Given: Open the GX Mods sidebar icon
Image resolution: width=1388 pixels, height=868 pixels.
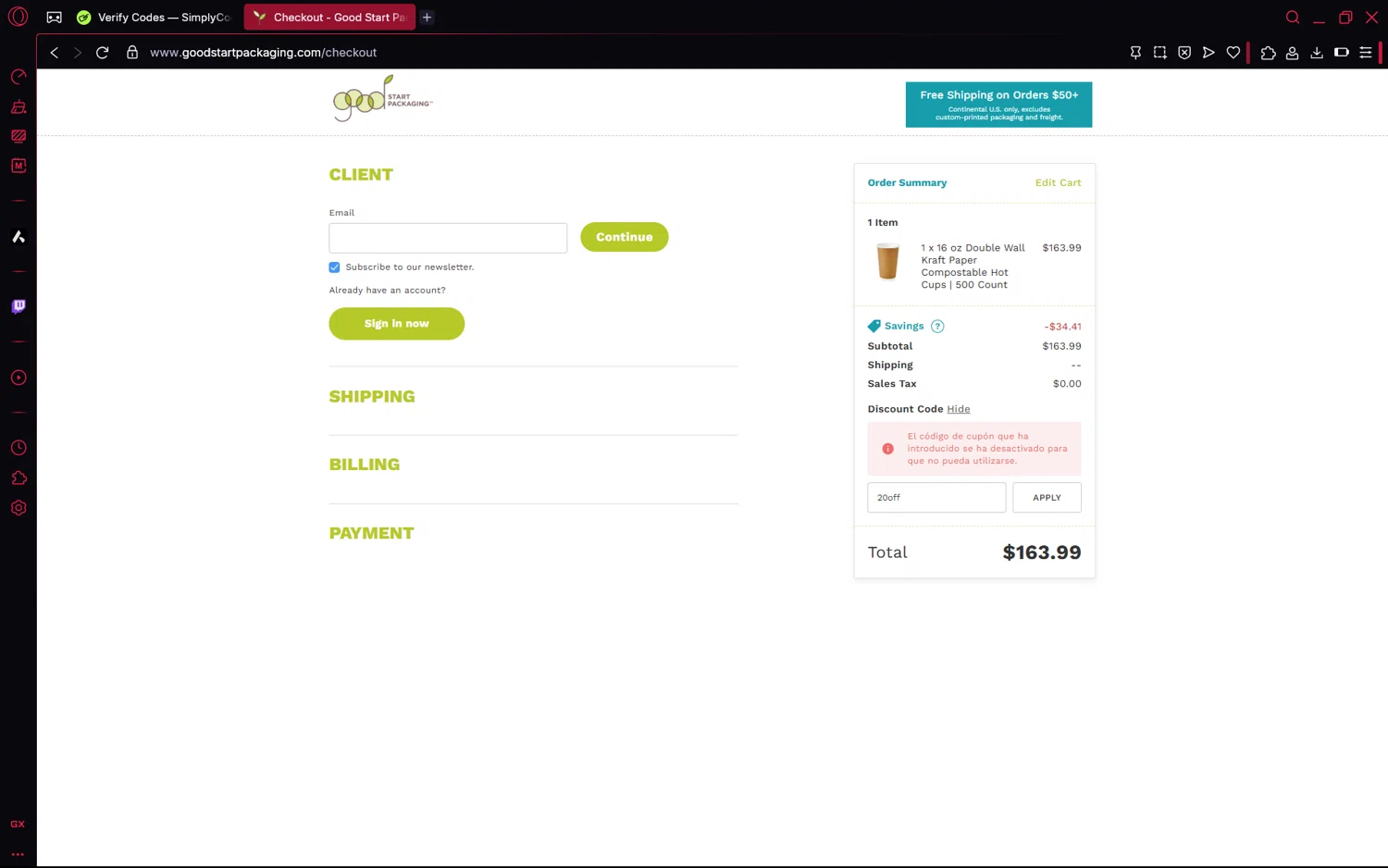Looking at the screenshot, I should click(x=18, y=136).
